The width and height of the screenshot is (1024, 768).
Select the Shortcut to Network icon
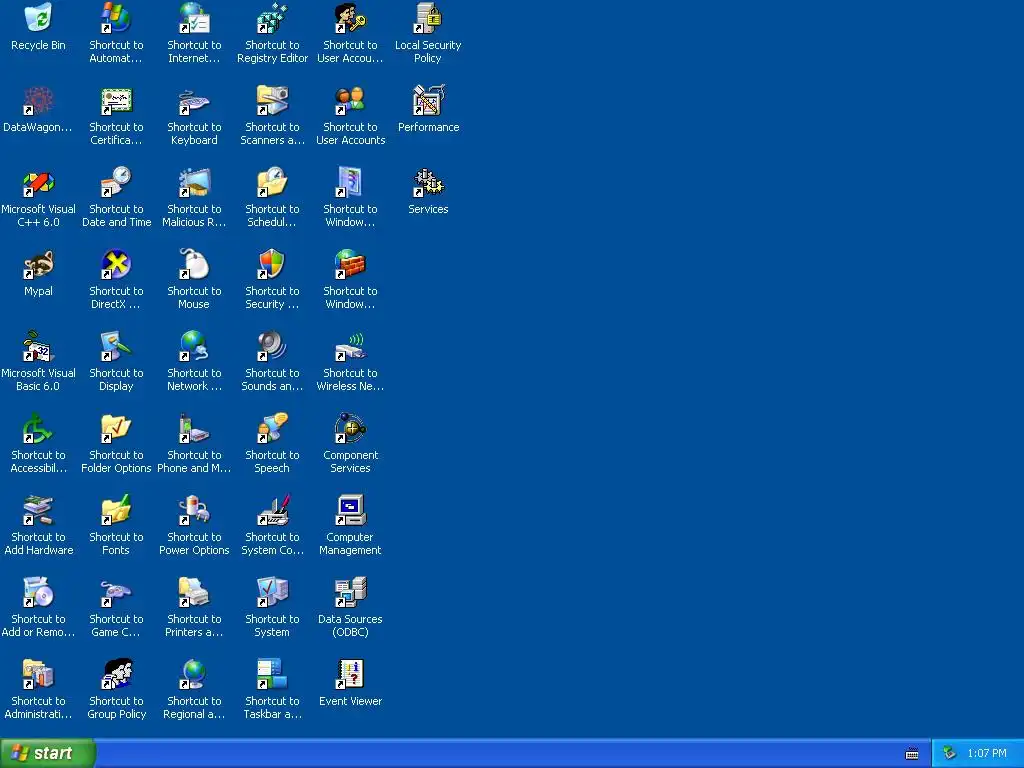click(194, 346)
